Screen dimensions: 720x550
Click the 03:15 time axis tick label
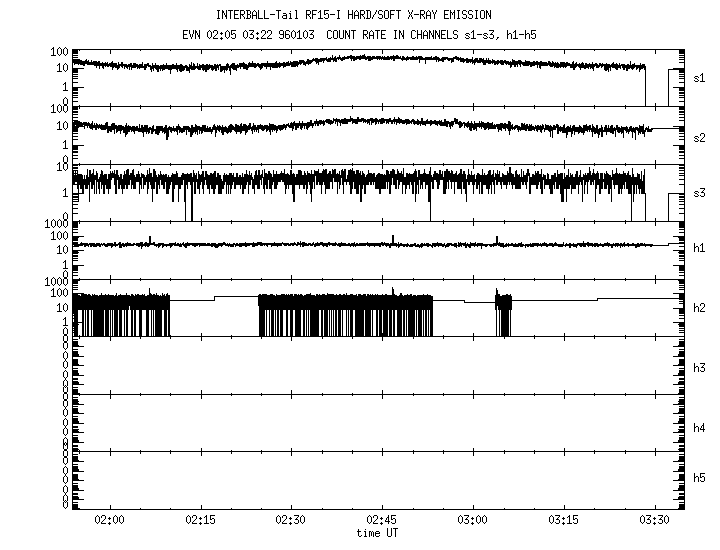pos(564,520)
